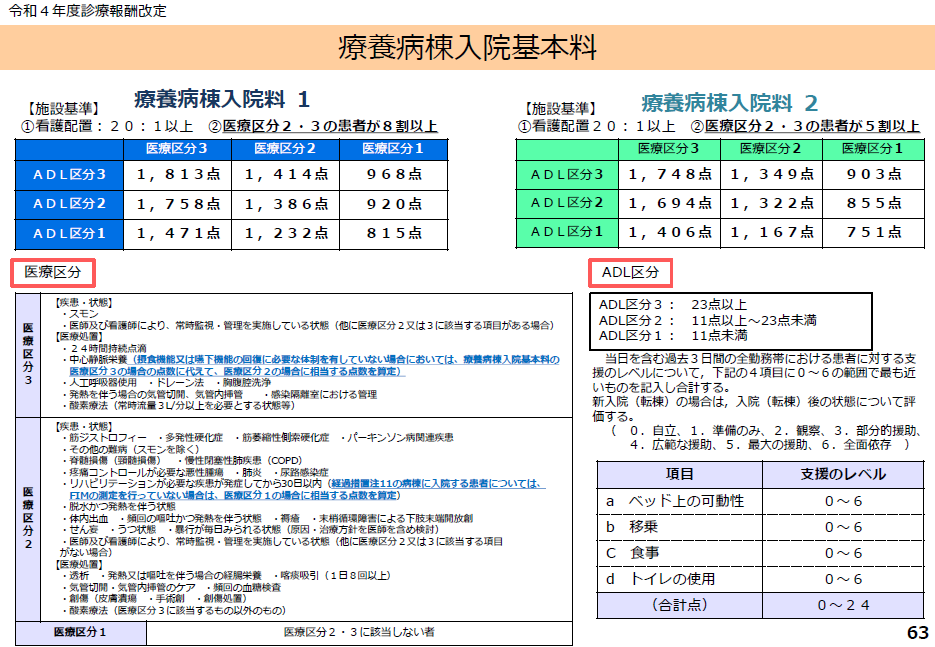The width and height of the screenshot is (935, 647).
Task: Click the トイレの使用 row
Action: [679, 579]
